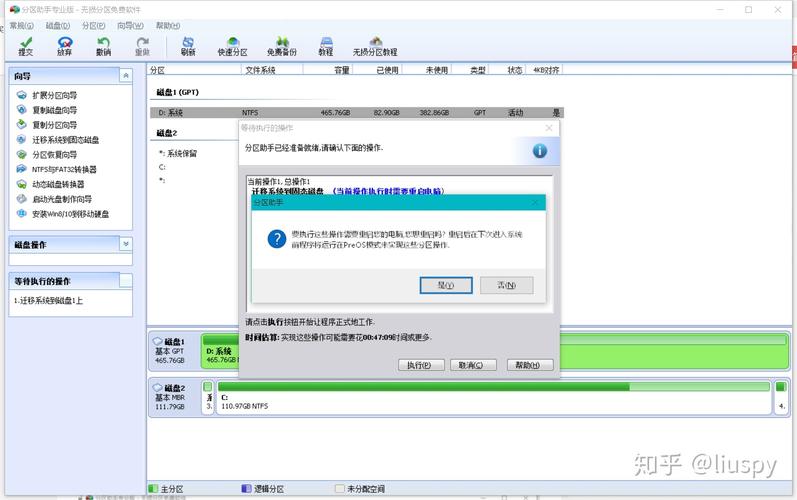This screenshot has height=500, width=797.
Task: Select 磁盘1 disk icon in disk map
Action: [x=158, y=341]
